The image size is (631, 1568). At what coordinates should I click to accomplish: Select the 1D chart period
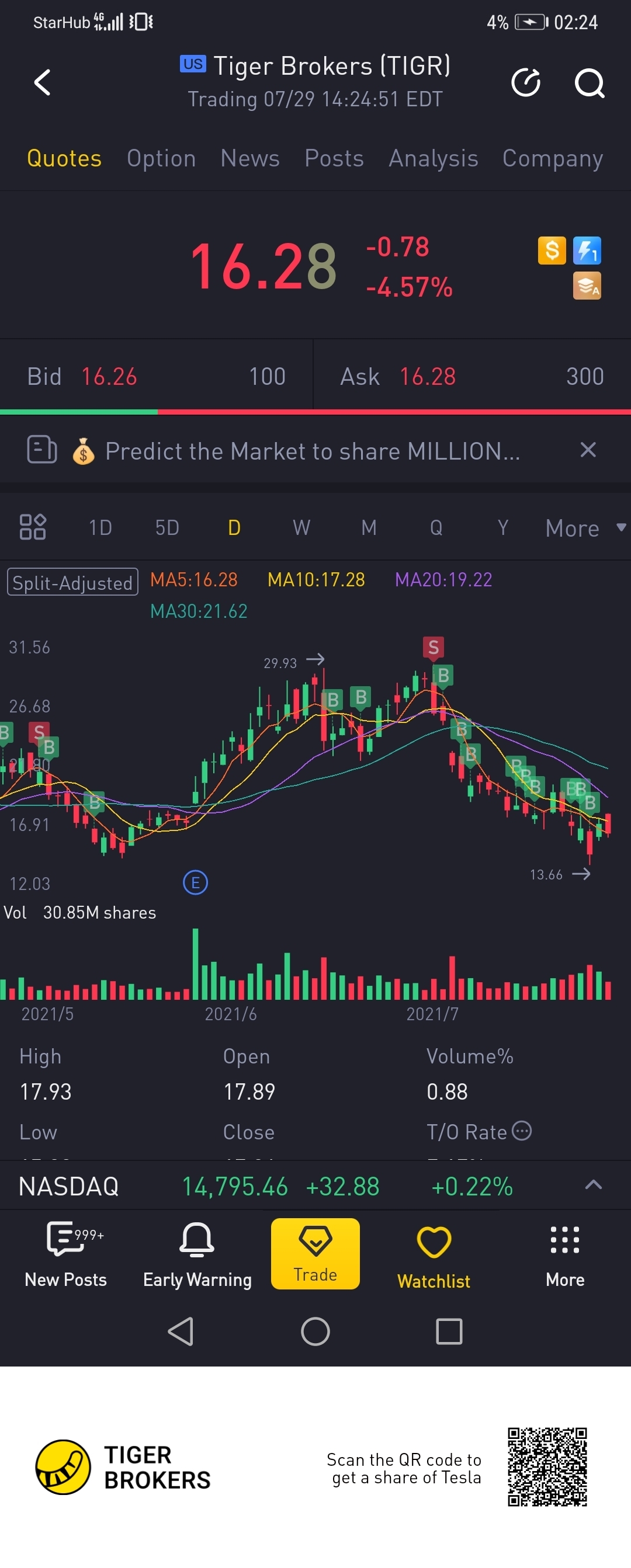pos(100,527)
